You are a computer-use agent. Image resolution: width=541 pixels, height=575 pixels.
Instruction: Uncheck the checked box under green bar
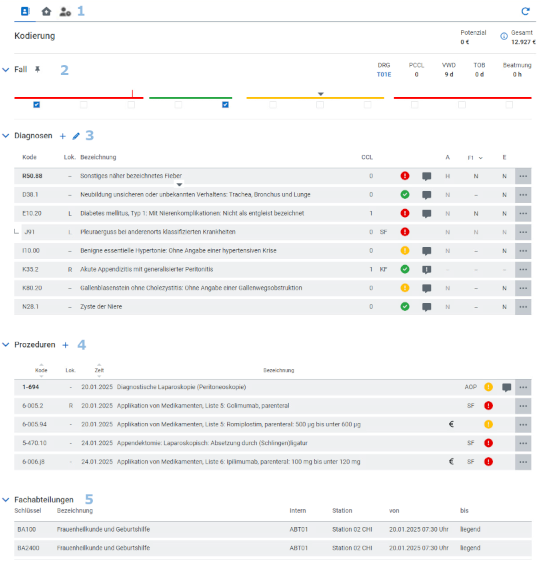click(225, 105)
